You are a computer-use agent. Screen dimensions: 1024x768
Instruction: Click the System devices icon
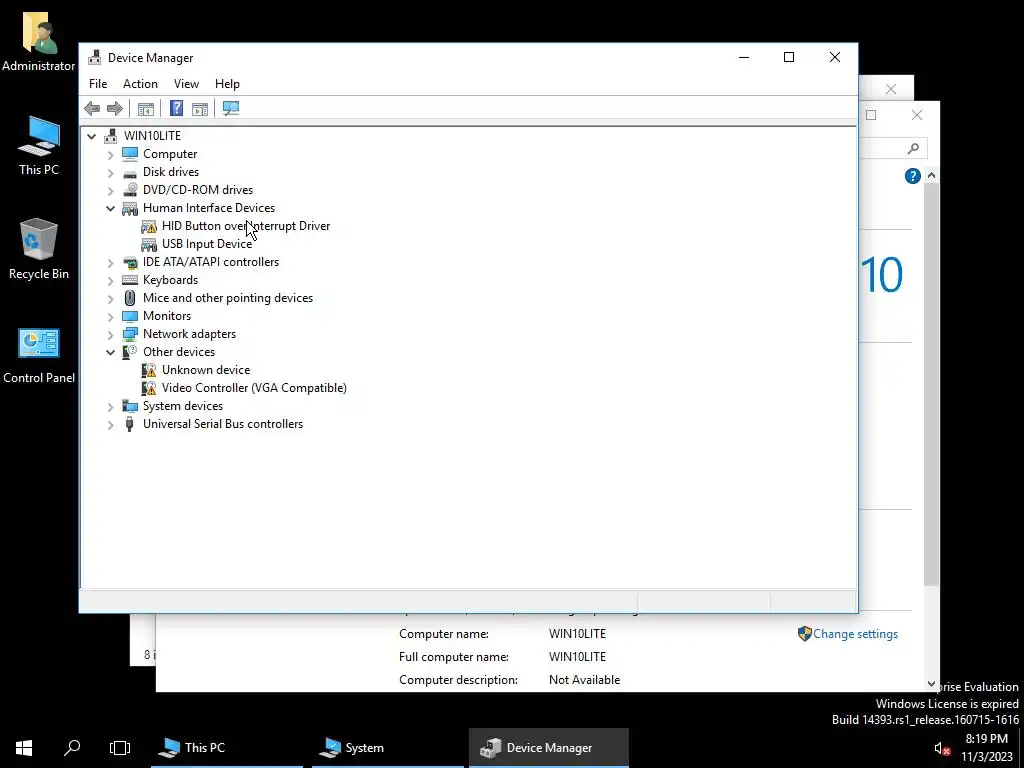(x=130, y=406)
